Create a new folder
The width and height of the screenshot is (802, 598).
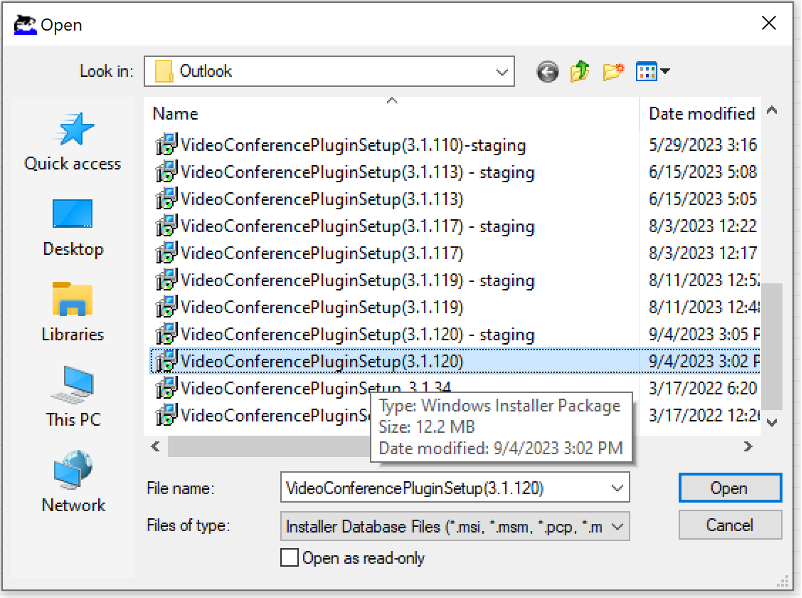coord(613,72)
